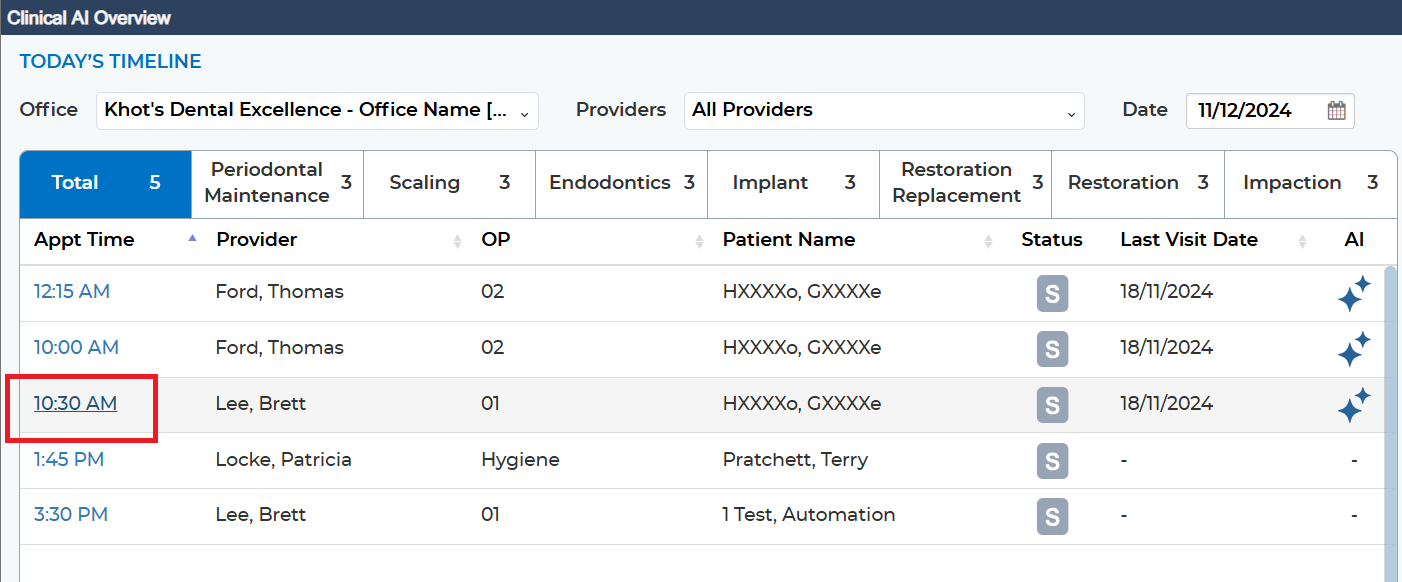Click status S badge for 1 Test, Automation
The width and height of the screenshot is (1402, 582).
1052,516
